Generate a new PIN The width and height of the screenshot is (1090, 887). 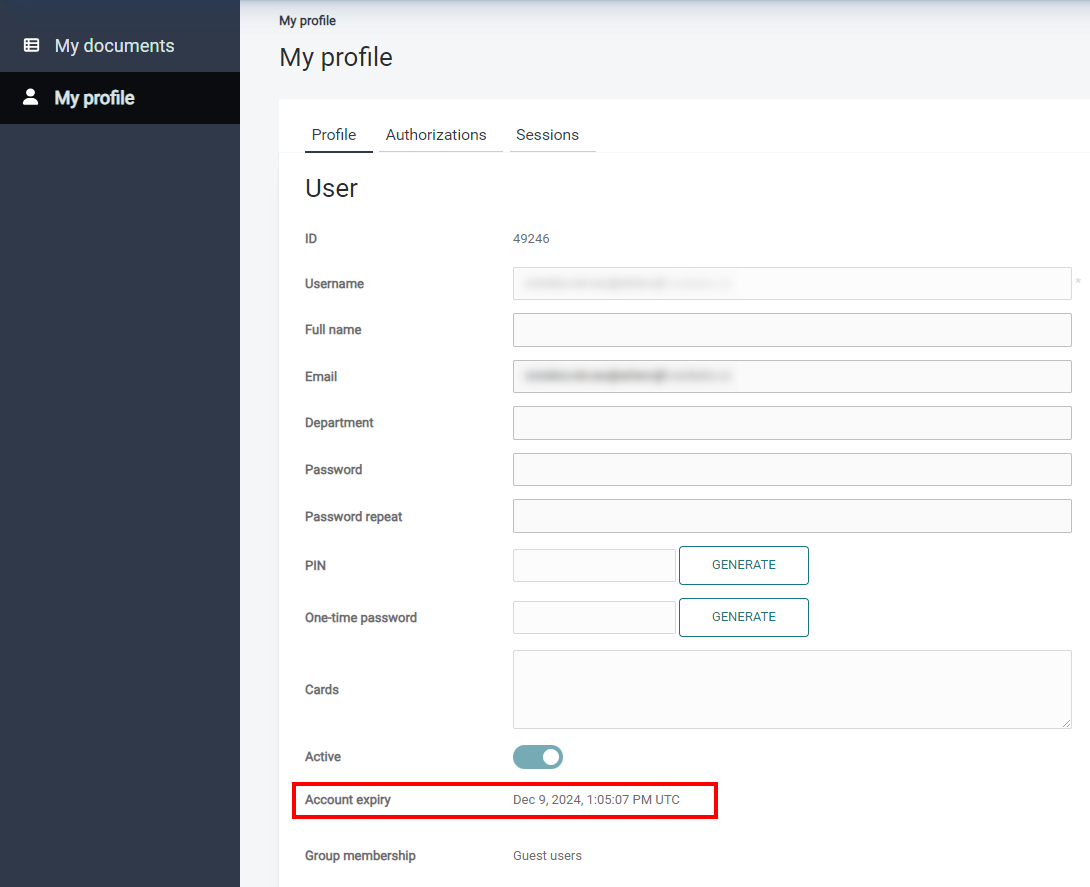(743, 565)
